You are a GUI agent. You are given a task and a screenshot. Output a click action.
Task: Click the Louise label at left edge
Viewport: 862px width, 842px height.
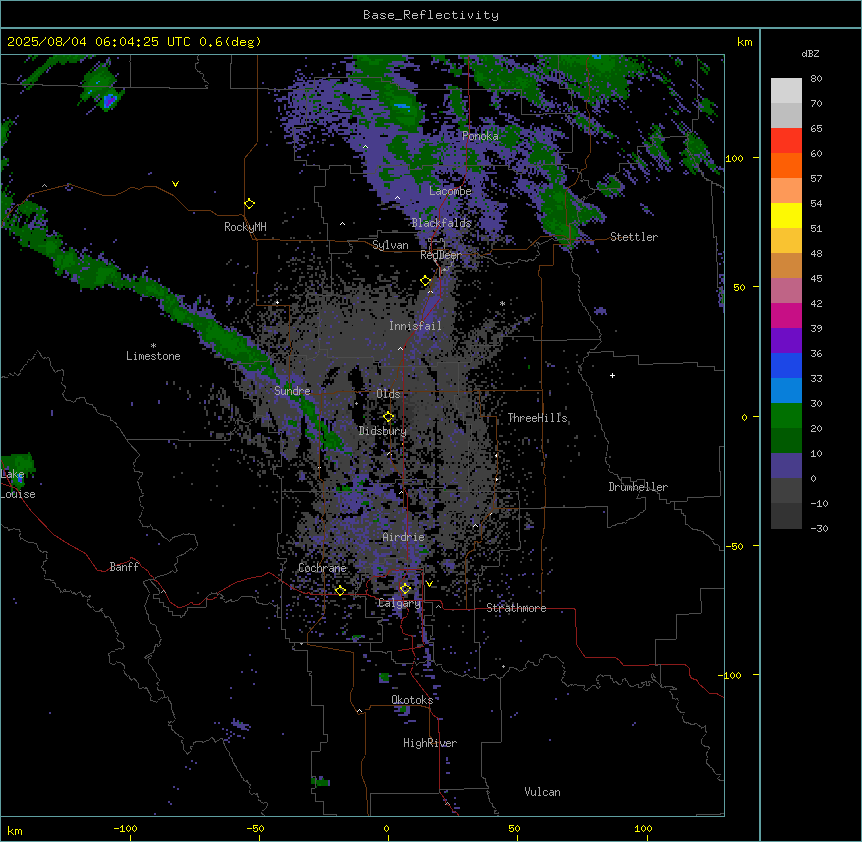[18, 494]
